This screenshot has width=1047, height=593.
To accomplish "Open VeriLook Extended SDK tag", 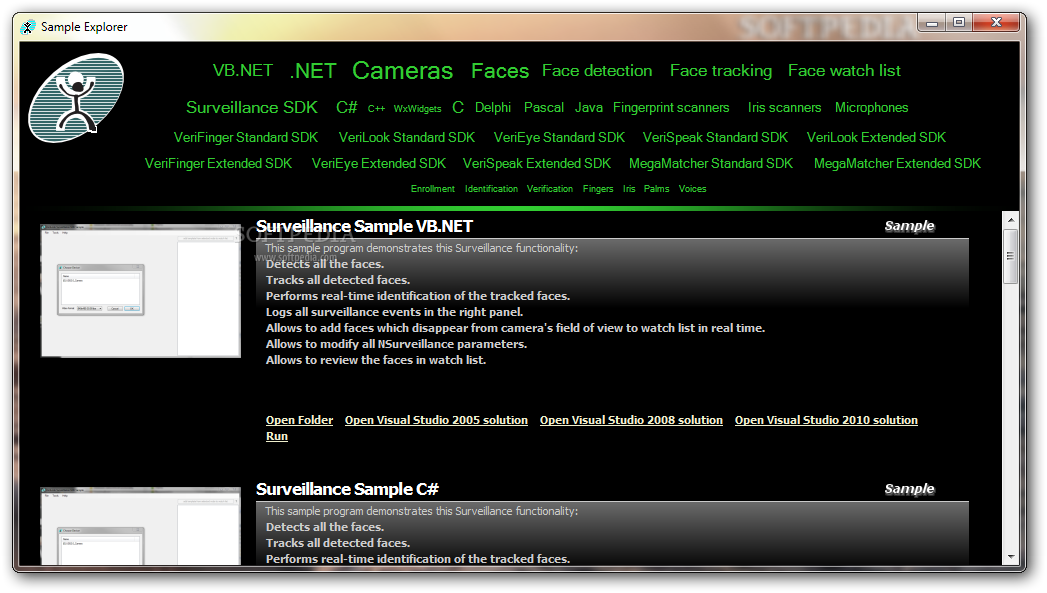I will click(876, 138).
